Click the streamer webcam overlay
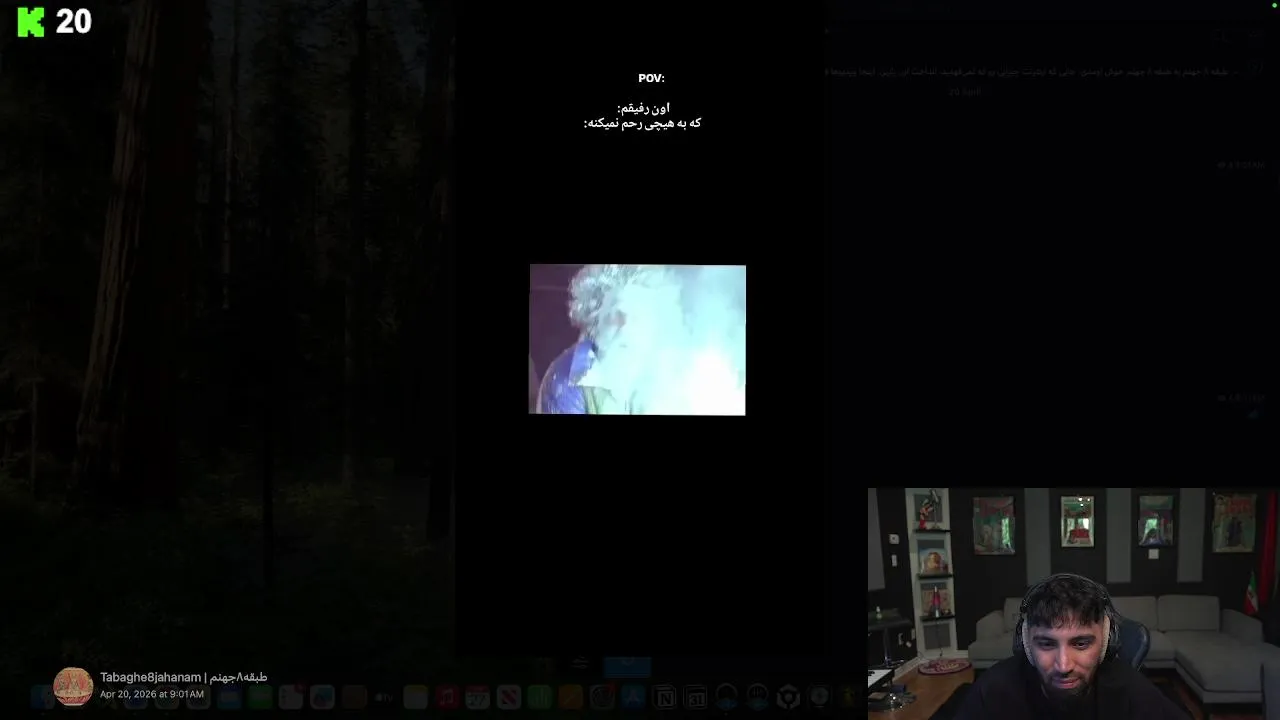This screenshot has width=1280, height=720. 1073,604
